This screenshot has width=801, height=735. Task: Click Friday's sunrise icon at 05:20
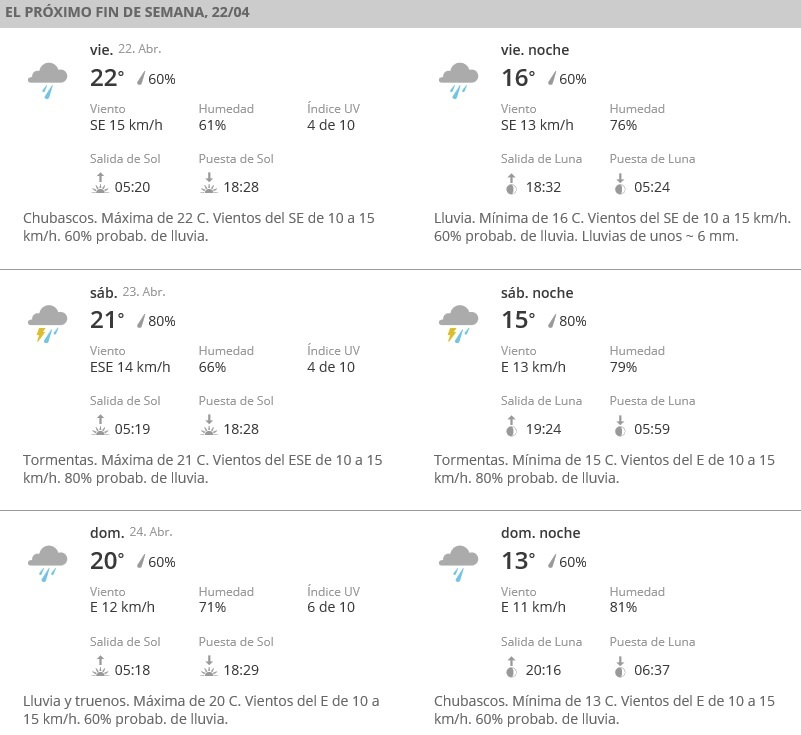tap(99, 182)
